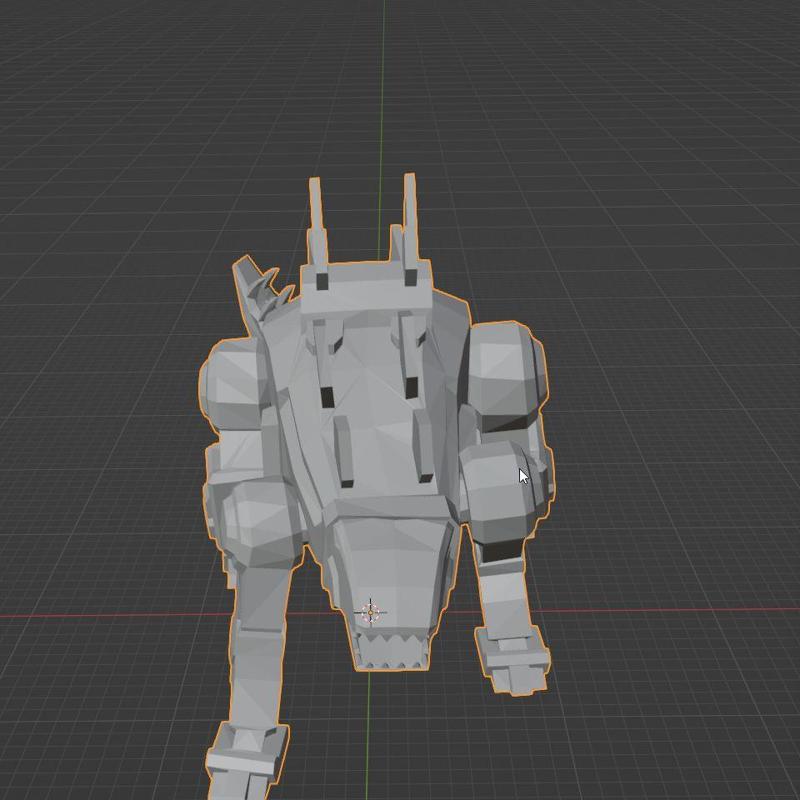Click the robot's small right foot
This screenshot has height=800, width=800.
(x=513, y=660)
